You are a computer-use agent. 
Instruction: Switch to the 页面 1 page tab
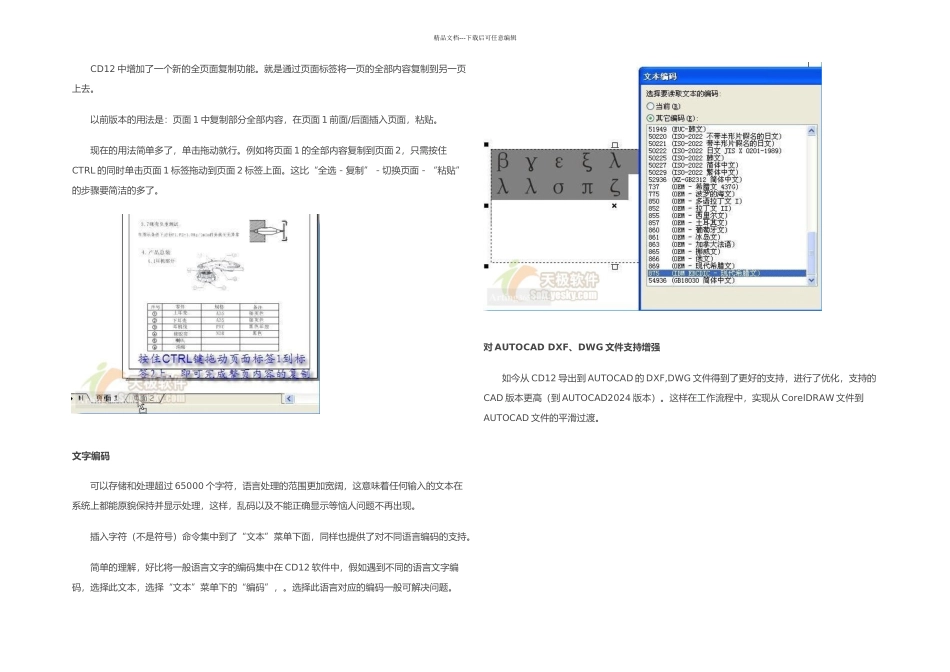pyautogui.click(x=107, y=398)
